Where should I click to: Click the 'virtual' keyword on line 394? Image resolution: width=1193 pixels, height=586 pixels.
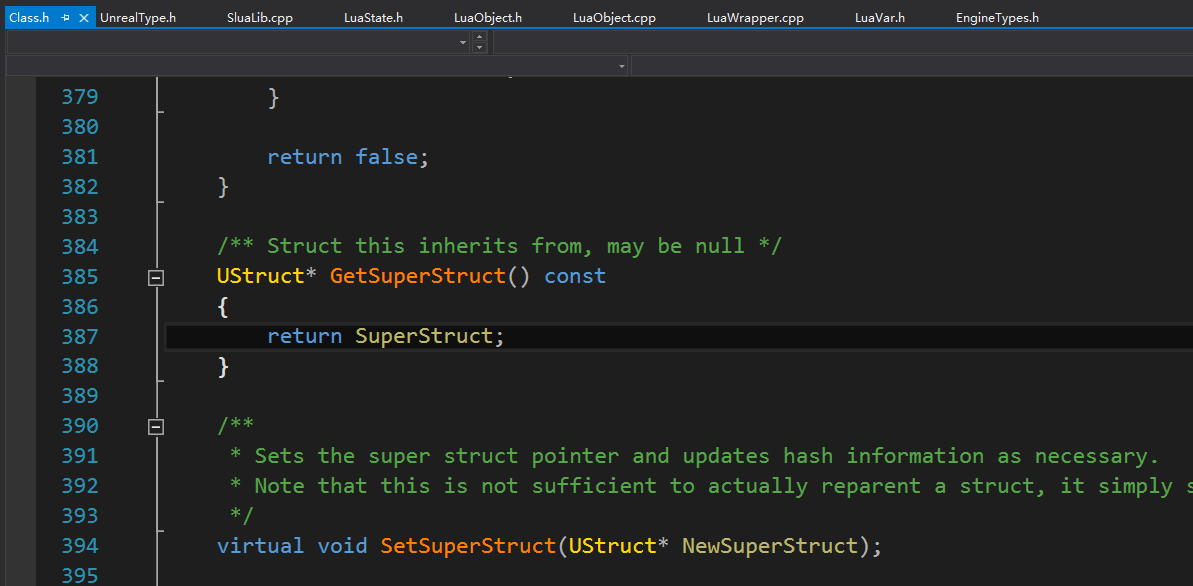click(260, 546)
